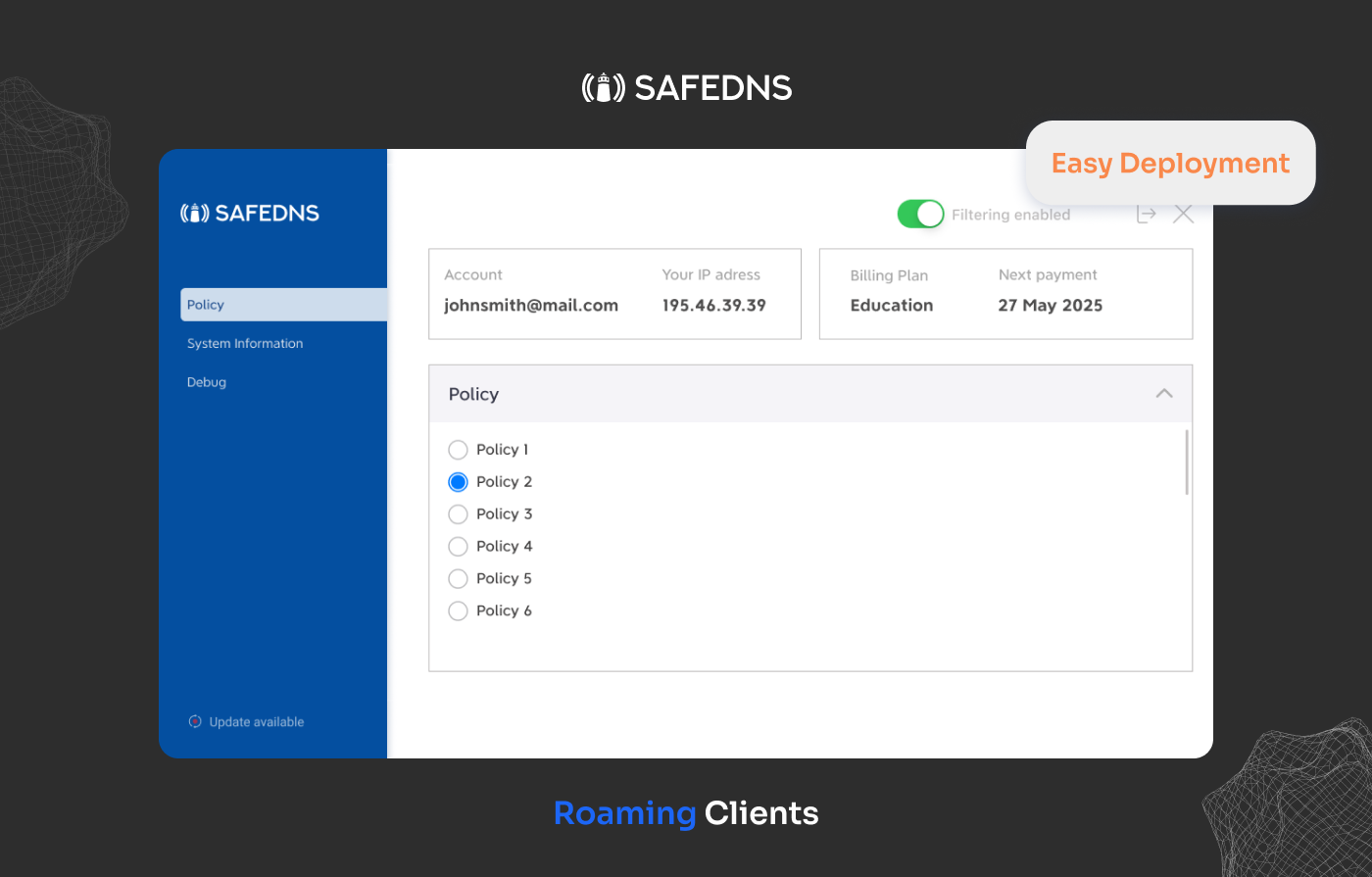This screenshot has width=1372, height=877.
Task: Click the Update available link
Action: tap(256, 721)
